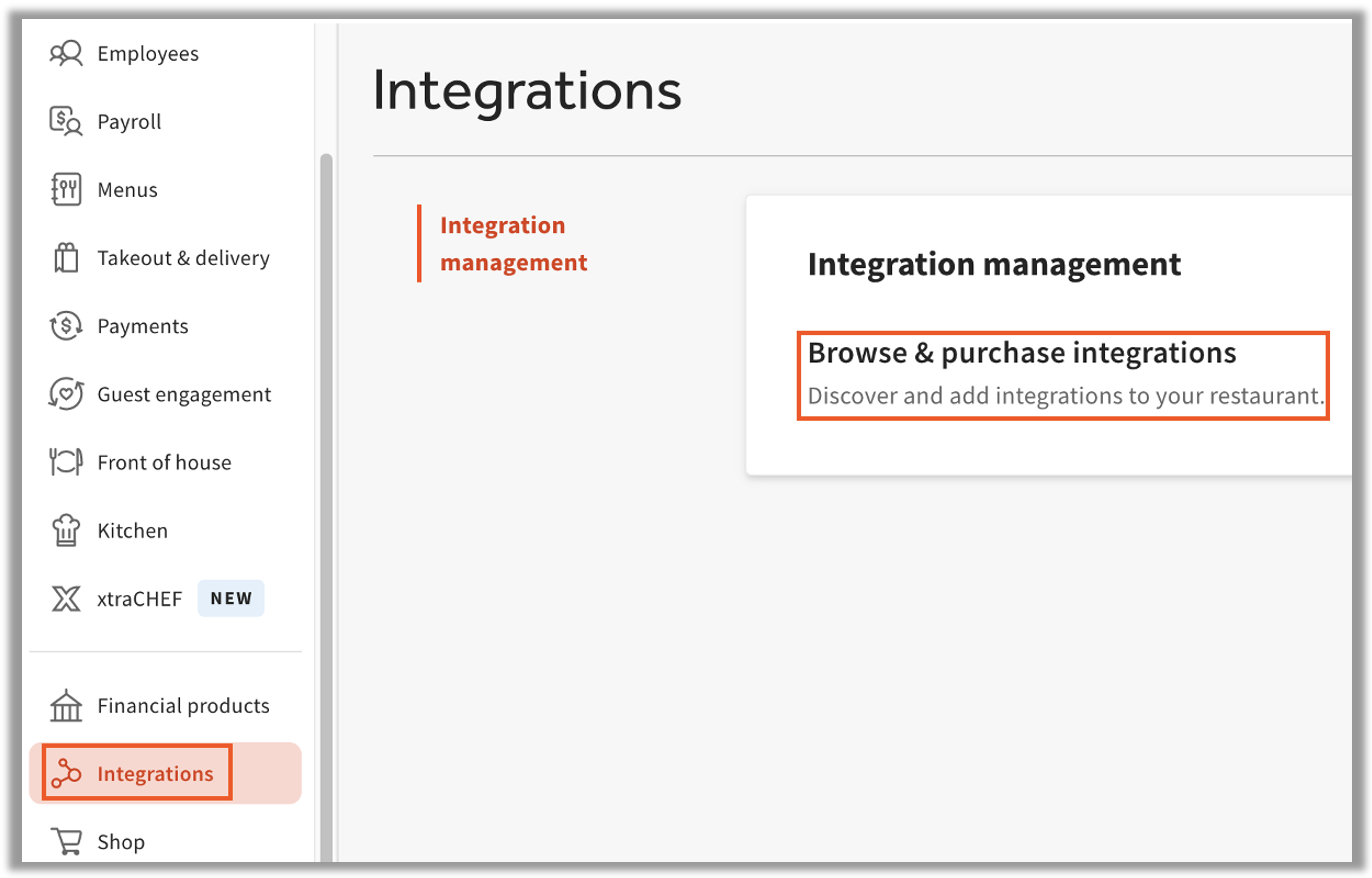Image resolution: width=1372 pixels, height=878 pixels.
Task: Click the Takeout & delivery bag icon
Action: click(x=65, y=258)
